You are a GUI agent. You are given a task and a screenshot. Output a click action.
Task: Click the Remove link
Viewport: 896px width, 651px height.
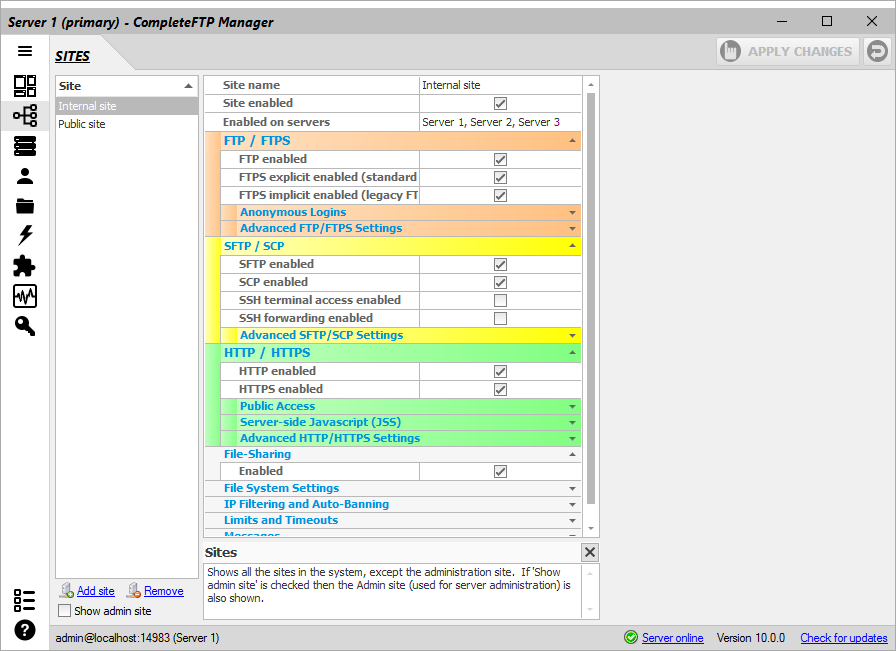[163, 591]
